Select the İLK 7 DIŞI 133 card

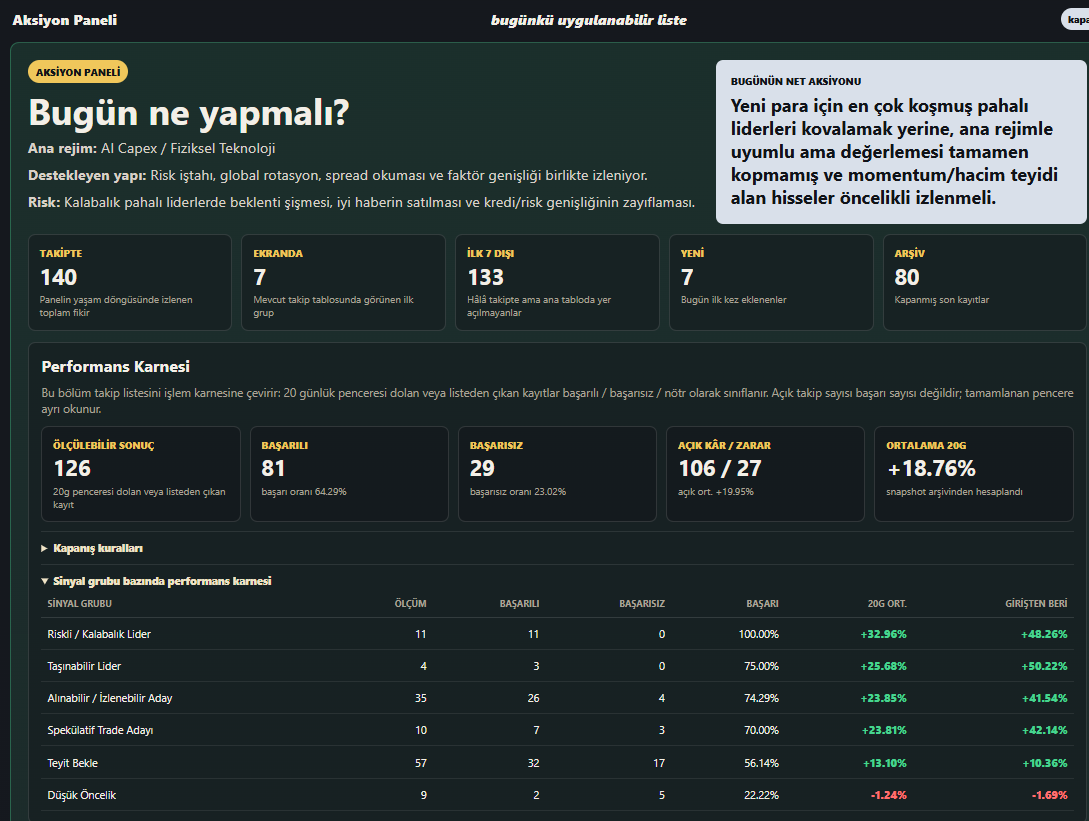click(557, 282)
